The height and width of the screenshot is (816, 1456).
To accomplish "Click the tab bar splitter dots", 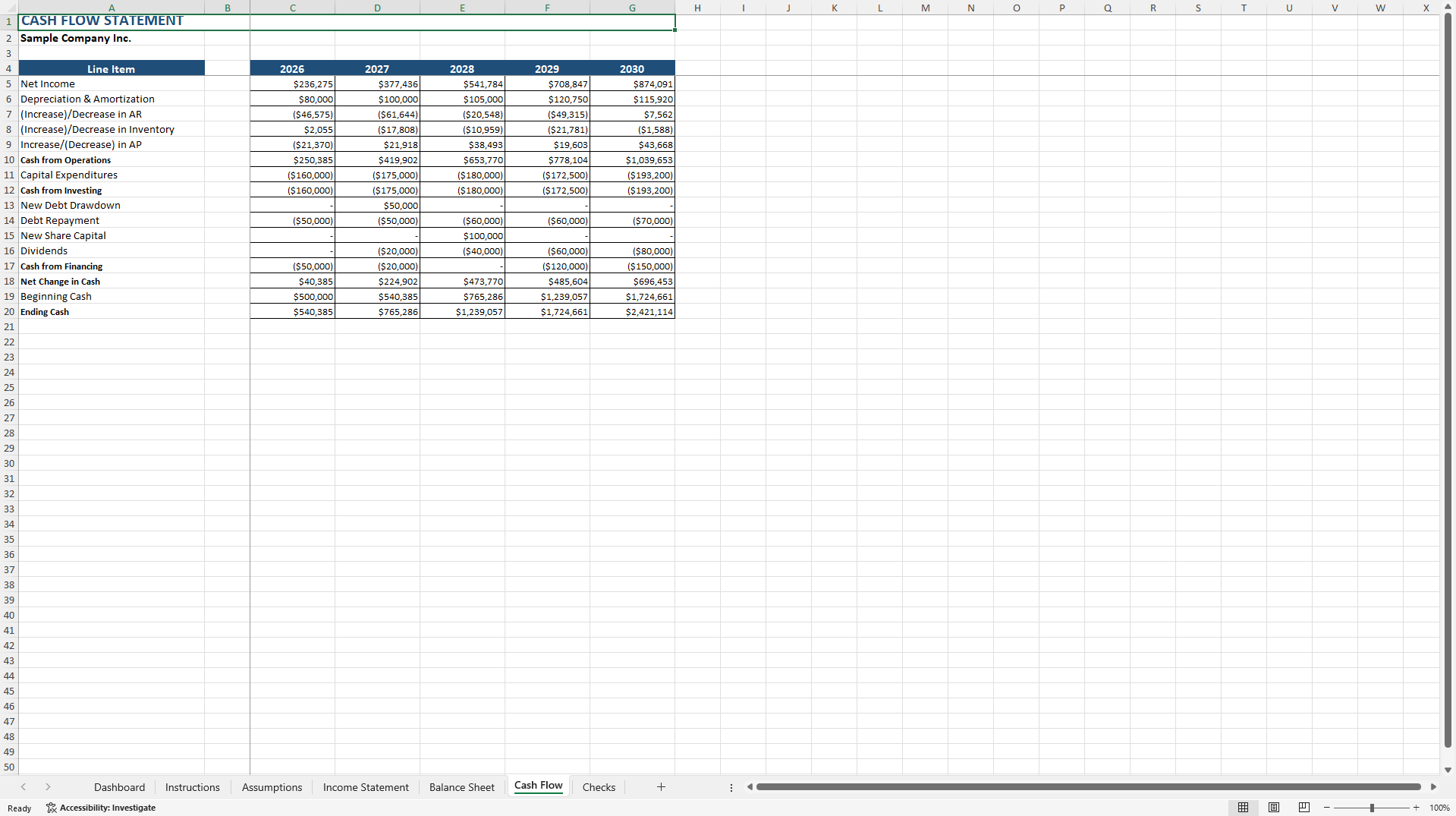I will pos(731,787).
